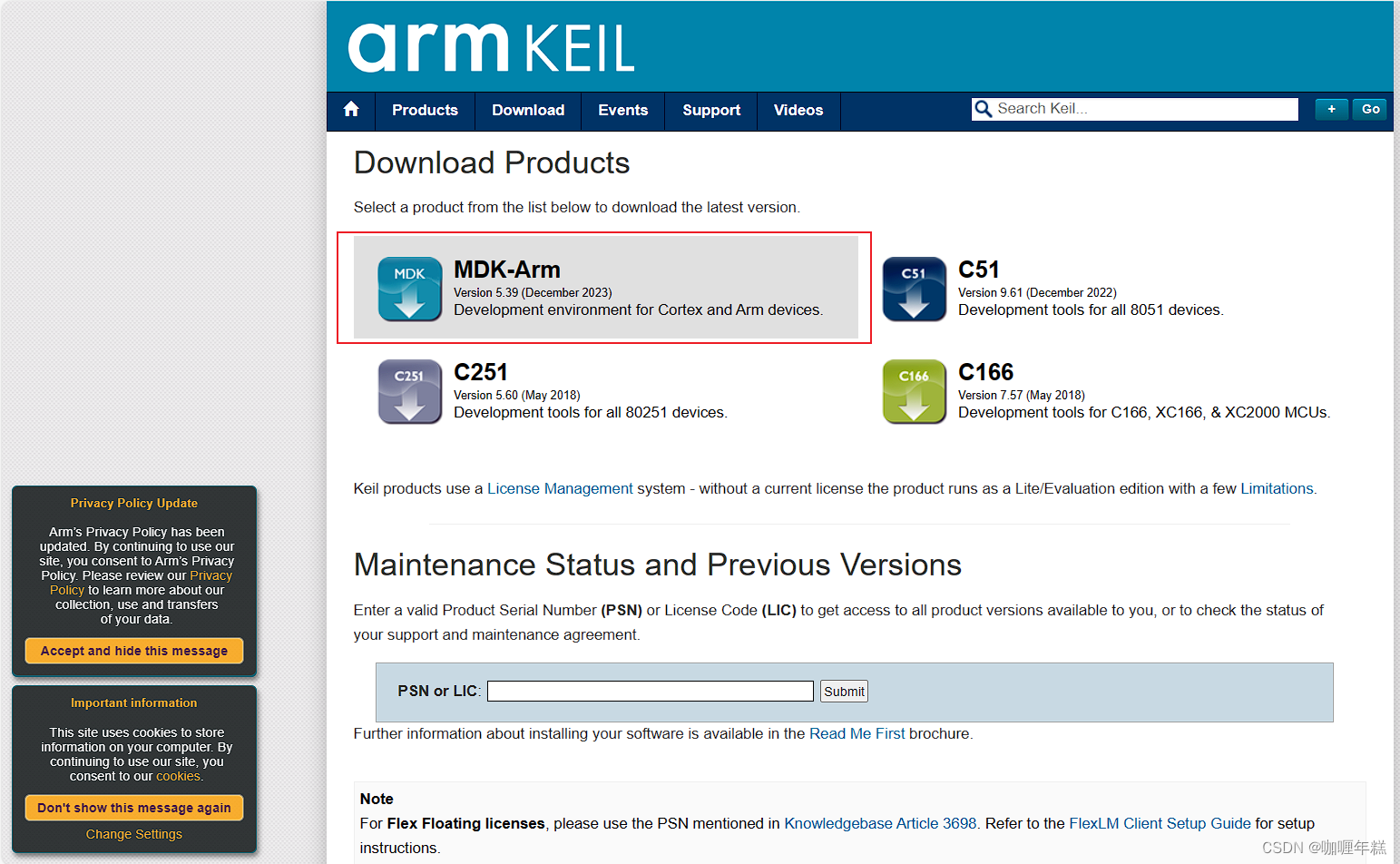The width and height of the screenshot is (1400, 864).
Task: Click Accept and hide this message button
Action: pyautogui.click(x=134, y=651)
